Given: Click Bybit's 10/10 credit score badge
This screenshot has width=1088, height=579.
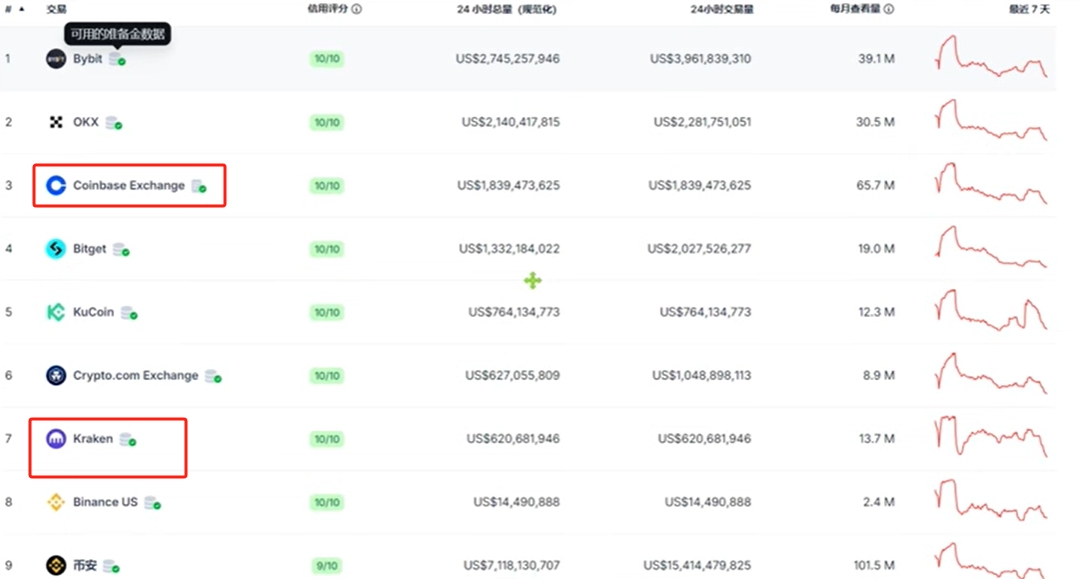Looking at the screenshot, I should (327, 59).
